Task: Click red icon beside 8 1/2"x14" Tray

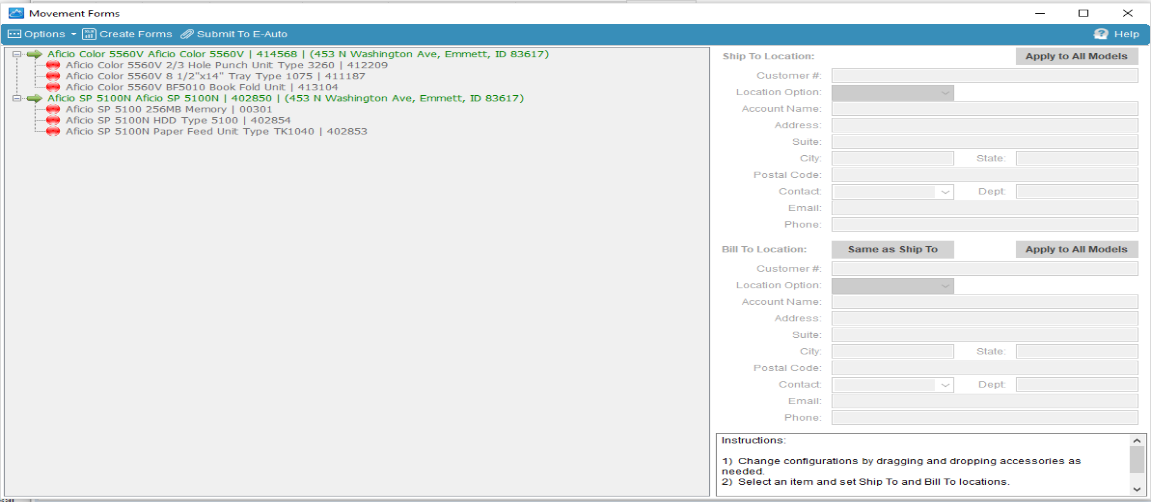Action: (x=53, y=76)
